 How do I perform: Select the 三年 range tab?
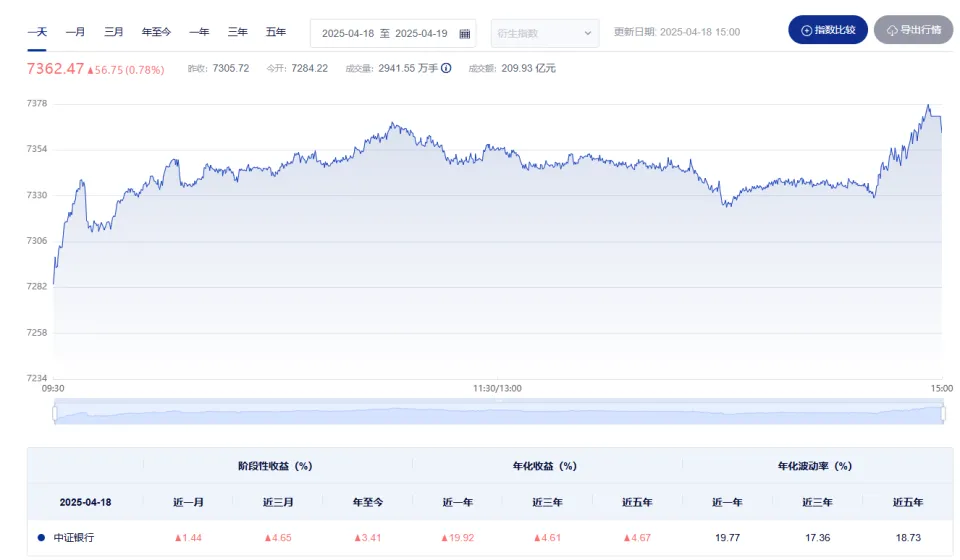[x=238, y=32]
